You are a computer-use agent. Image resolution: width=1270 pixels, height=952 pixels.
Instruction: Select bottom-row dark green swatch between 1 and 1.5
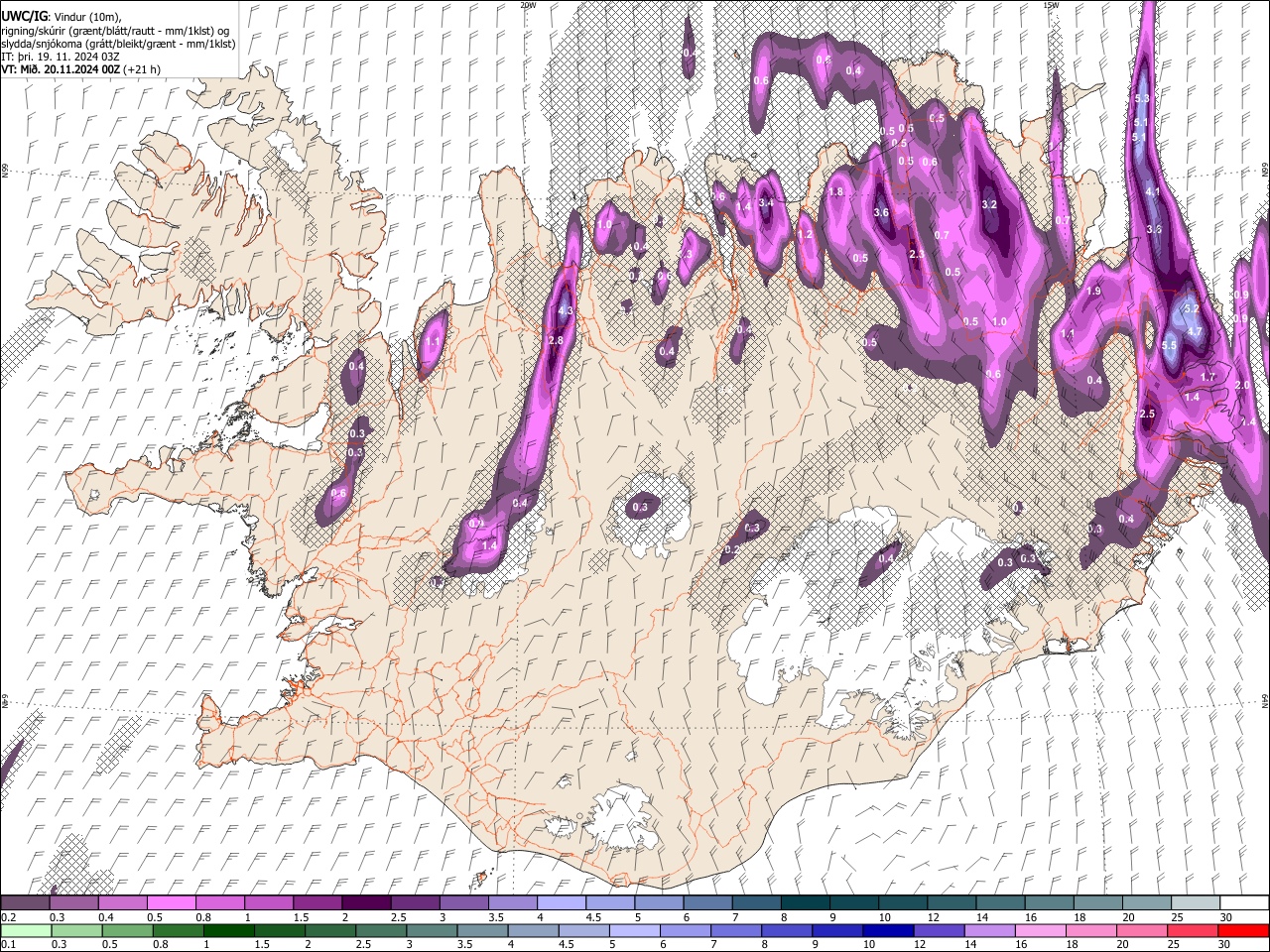point(229,930)
